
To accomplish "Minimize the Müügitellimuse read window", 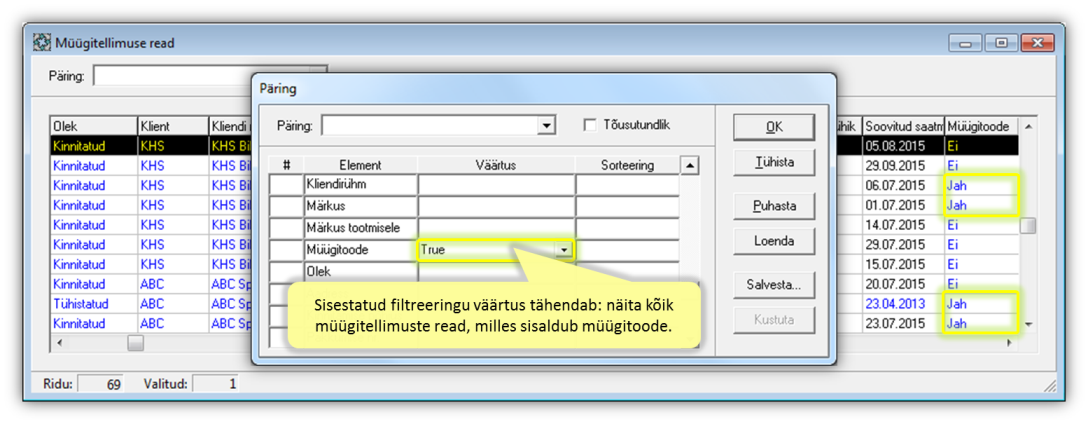I will pyautogui.click(x=965, y=43).
